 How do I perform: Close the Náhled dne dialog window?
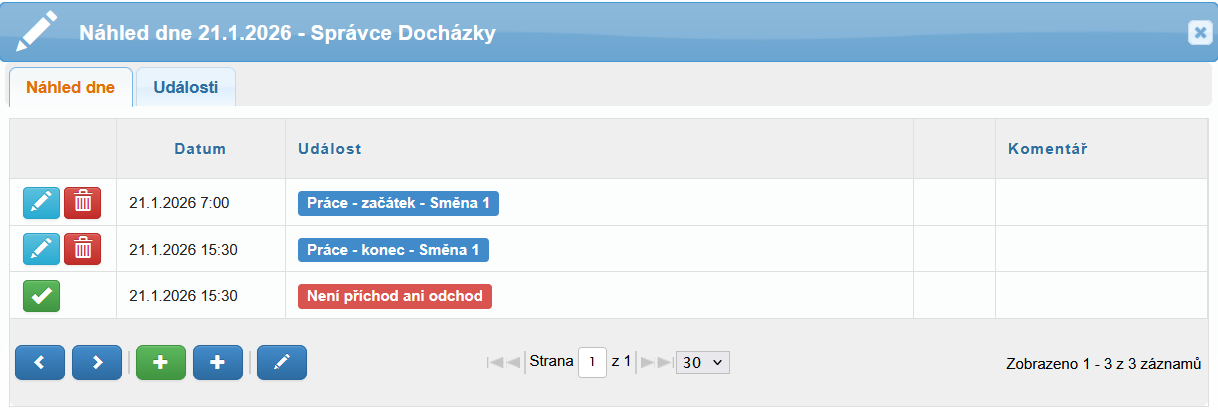tap(1200, 32)
